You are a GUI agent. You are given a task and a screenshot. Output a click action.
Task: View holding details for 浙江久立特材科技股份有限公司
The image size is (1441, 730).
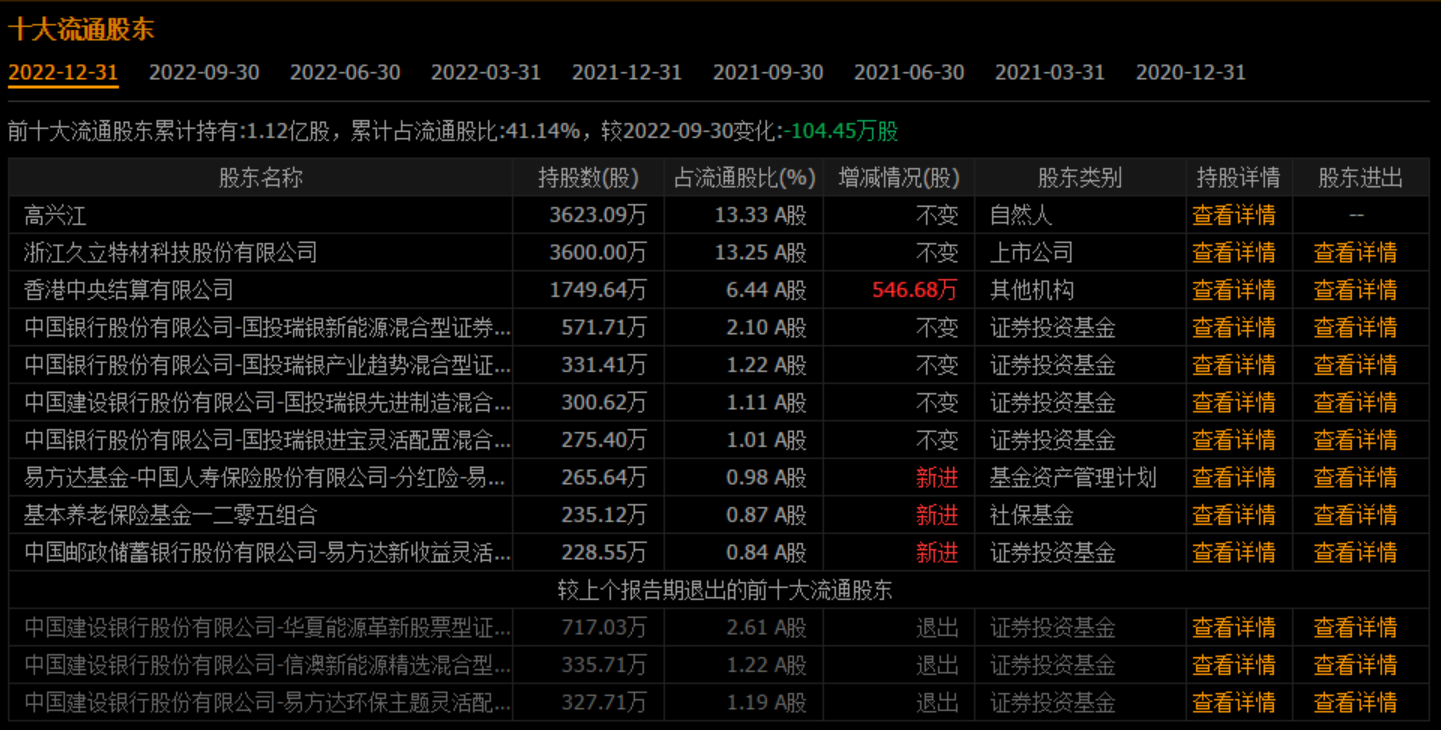[1234, 252]
